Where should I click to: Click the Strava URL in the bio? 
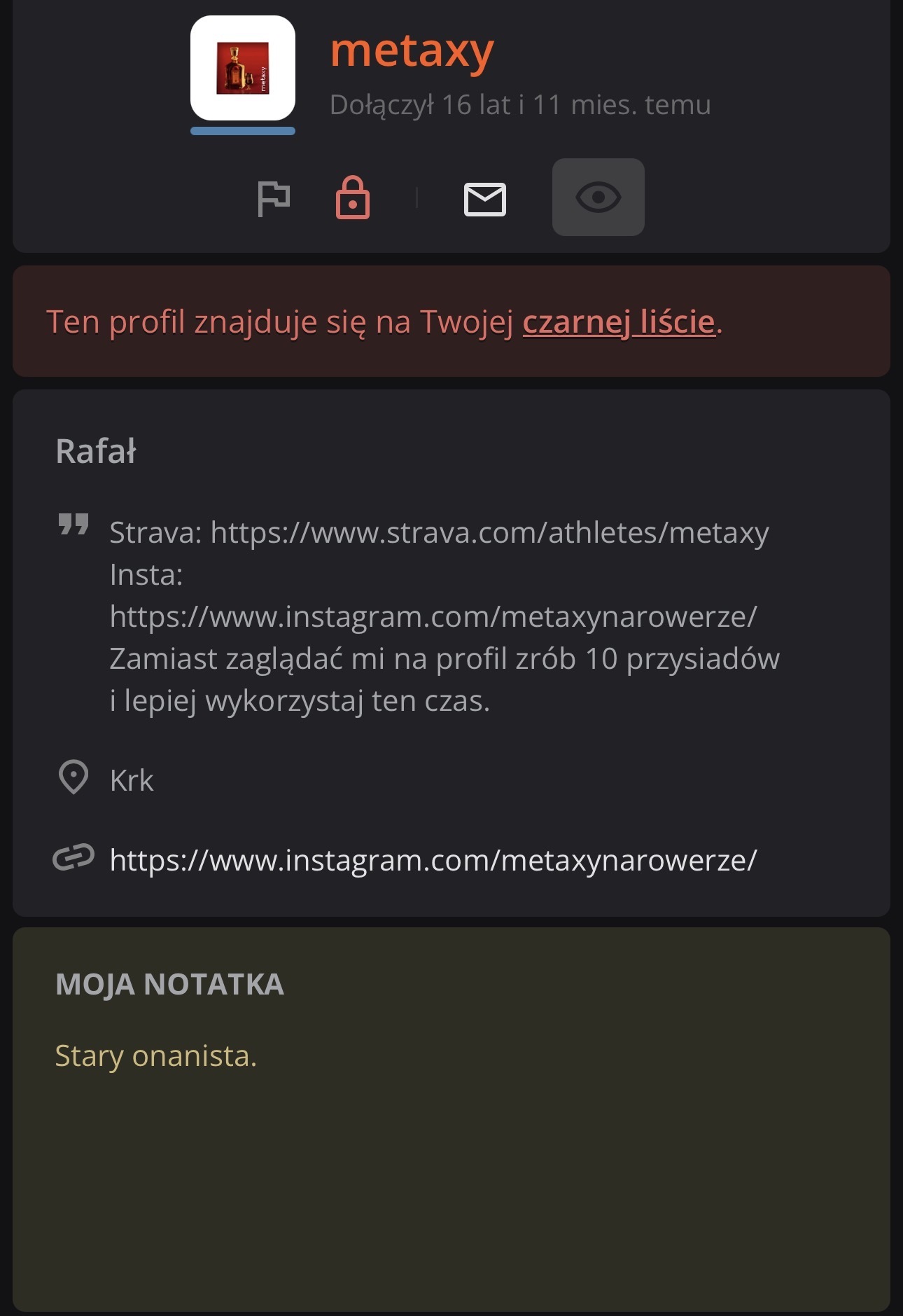489,533
